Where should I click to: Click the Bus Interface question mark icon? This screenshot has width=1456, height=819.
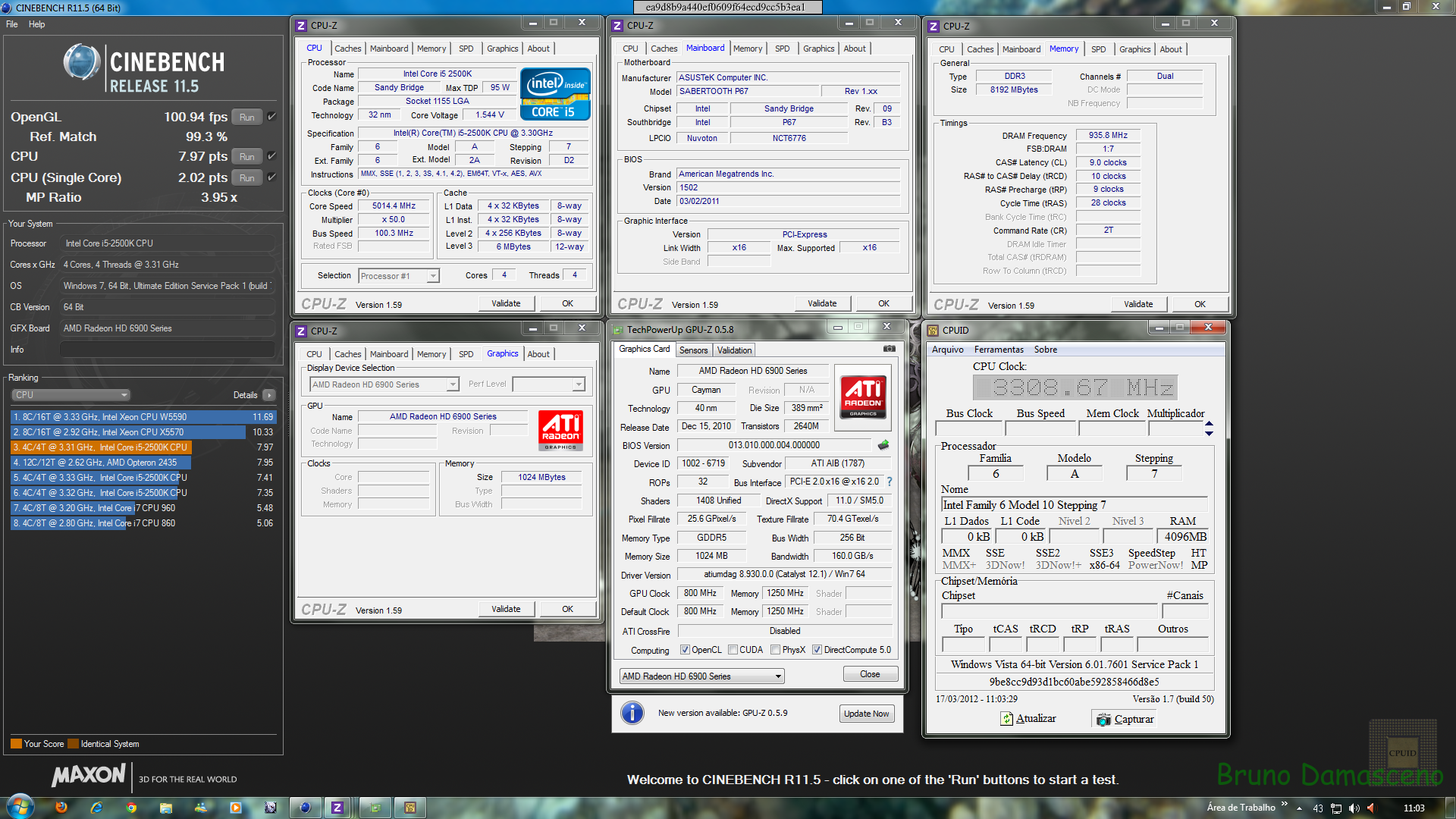pos(890,482)
